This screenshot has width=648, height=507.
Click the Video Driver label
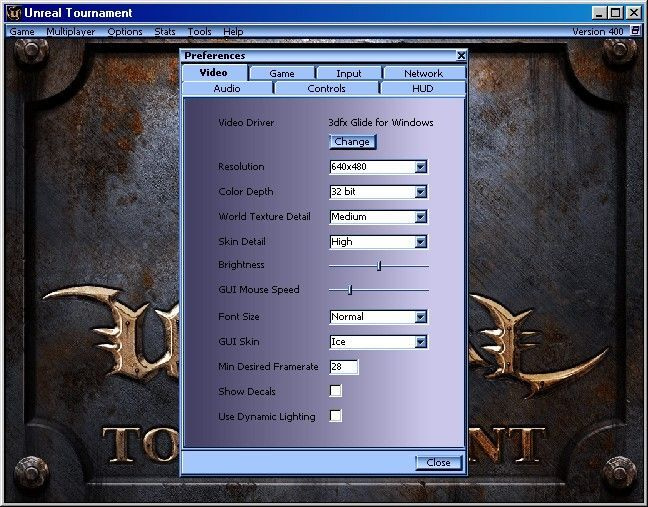click(x=246, y=123)
